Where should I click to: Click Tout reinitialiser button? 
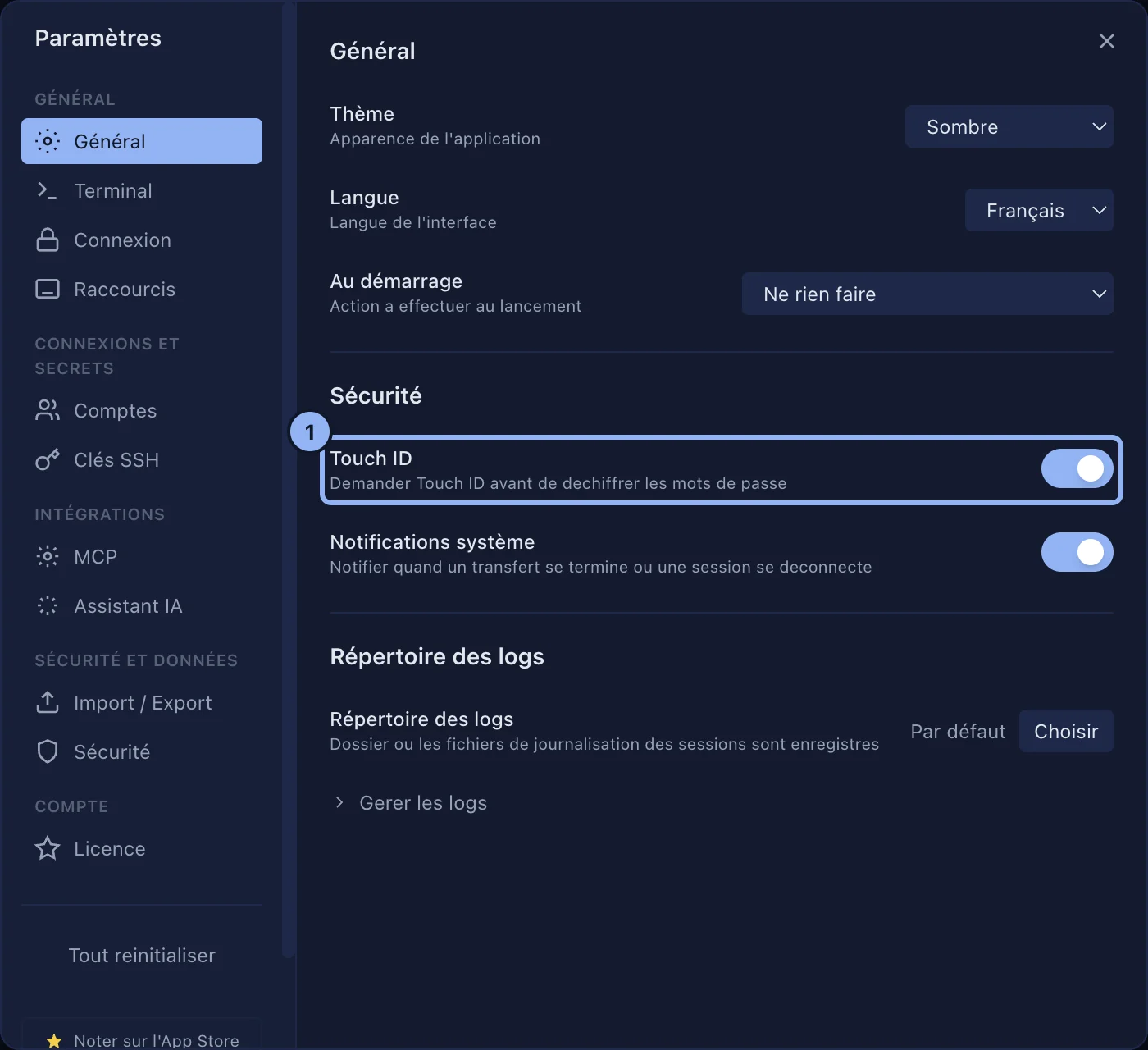[142, 955]
